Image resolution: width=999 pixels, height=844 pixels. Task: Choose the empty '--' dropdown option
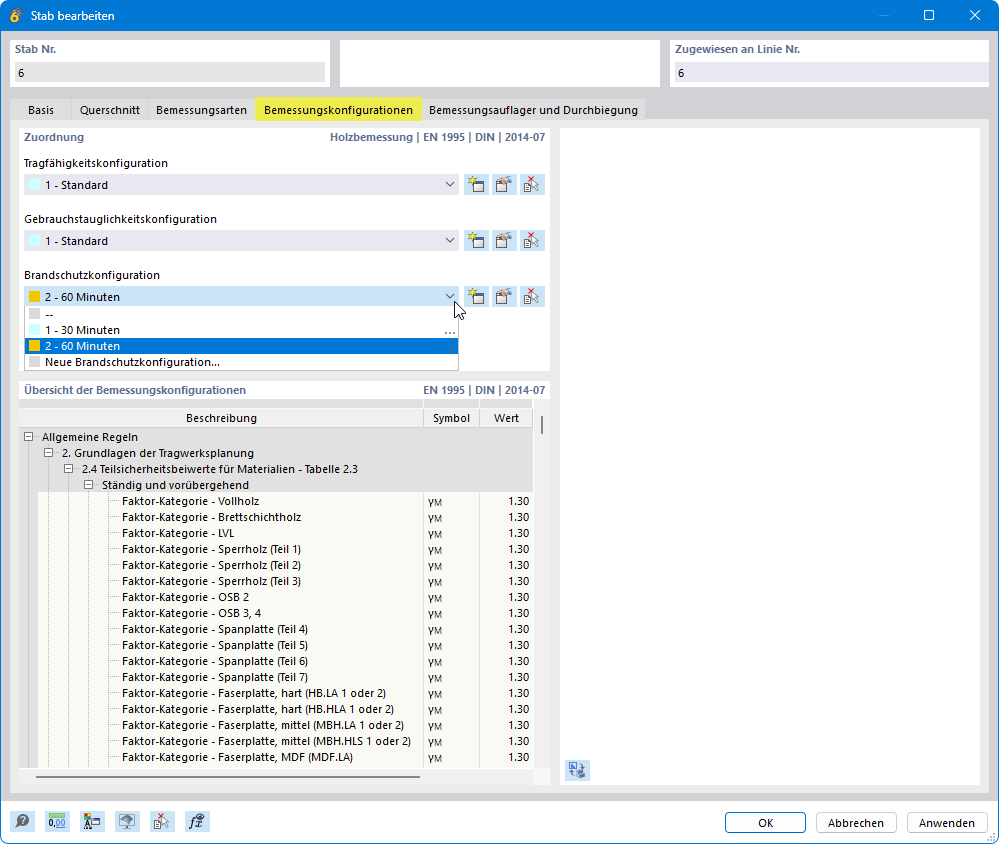pos(241,314)
